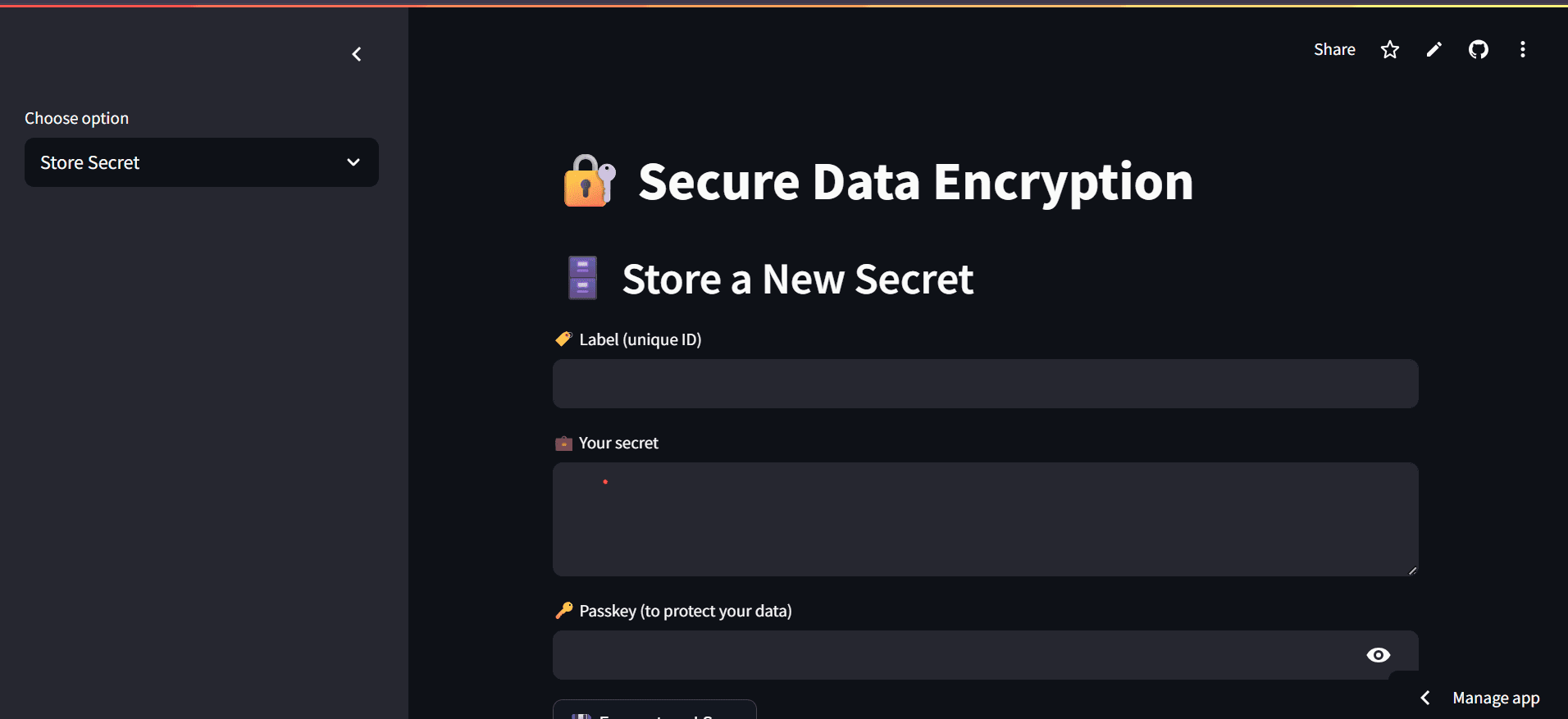Click the ledger icon beside Store a New Secret

581,278
